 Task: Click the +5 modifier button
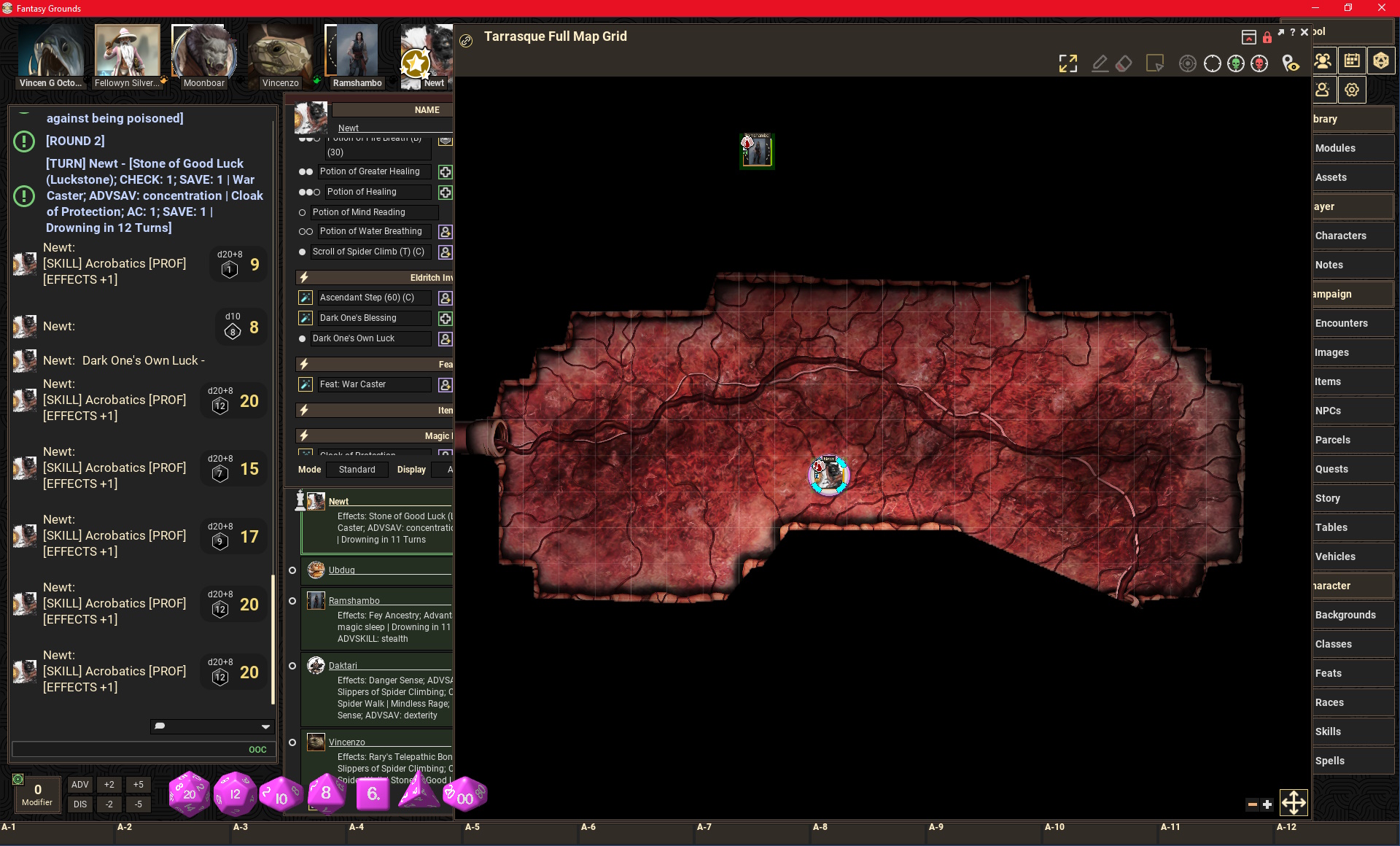tap(138, 785)
